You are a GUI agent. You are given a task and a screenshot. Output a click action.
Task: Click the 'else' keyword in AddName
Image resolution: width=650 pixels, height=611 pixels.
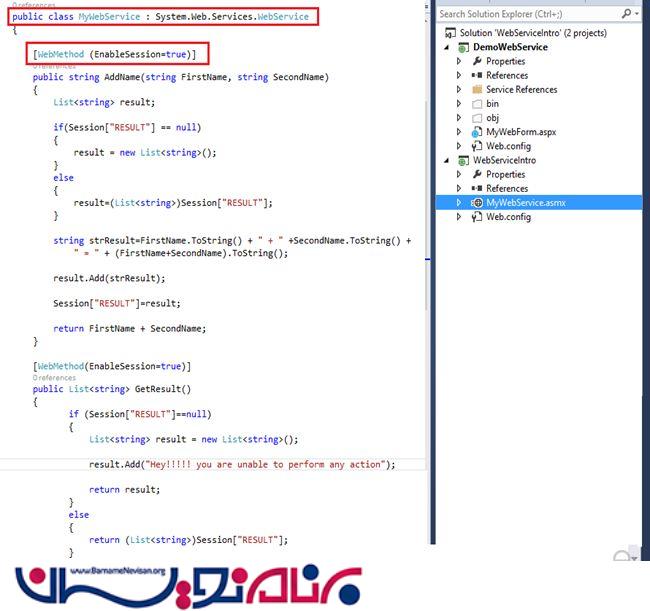coord(63,178)
